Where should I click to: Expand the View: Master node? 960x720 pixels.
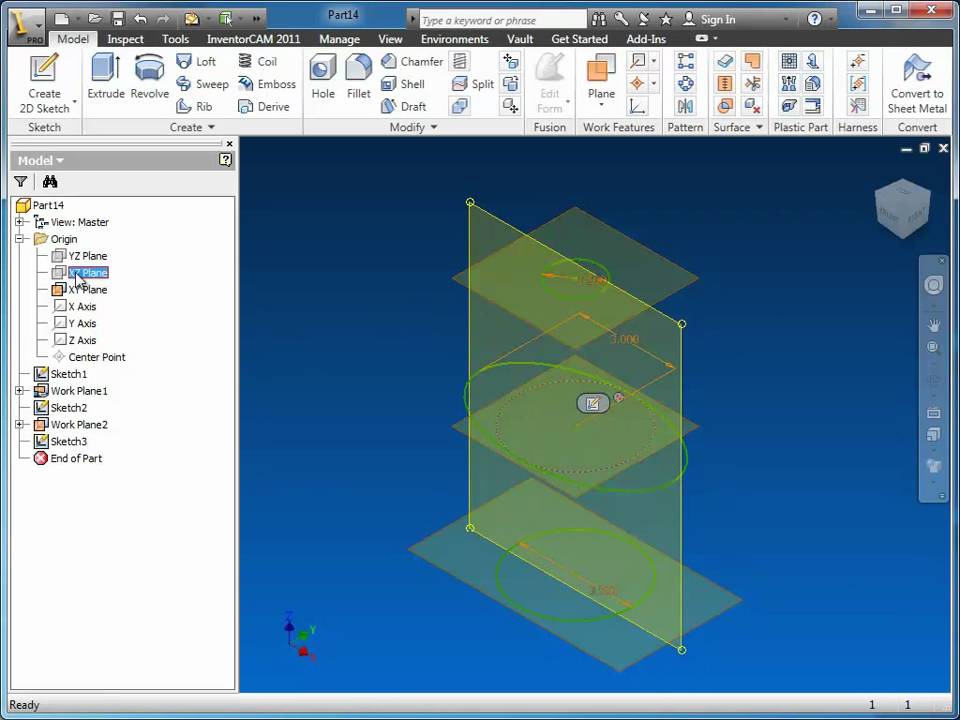click(x=20, y=222)
